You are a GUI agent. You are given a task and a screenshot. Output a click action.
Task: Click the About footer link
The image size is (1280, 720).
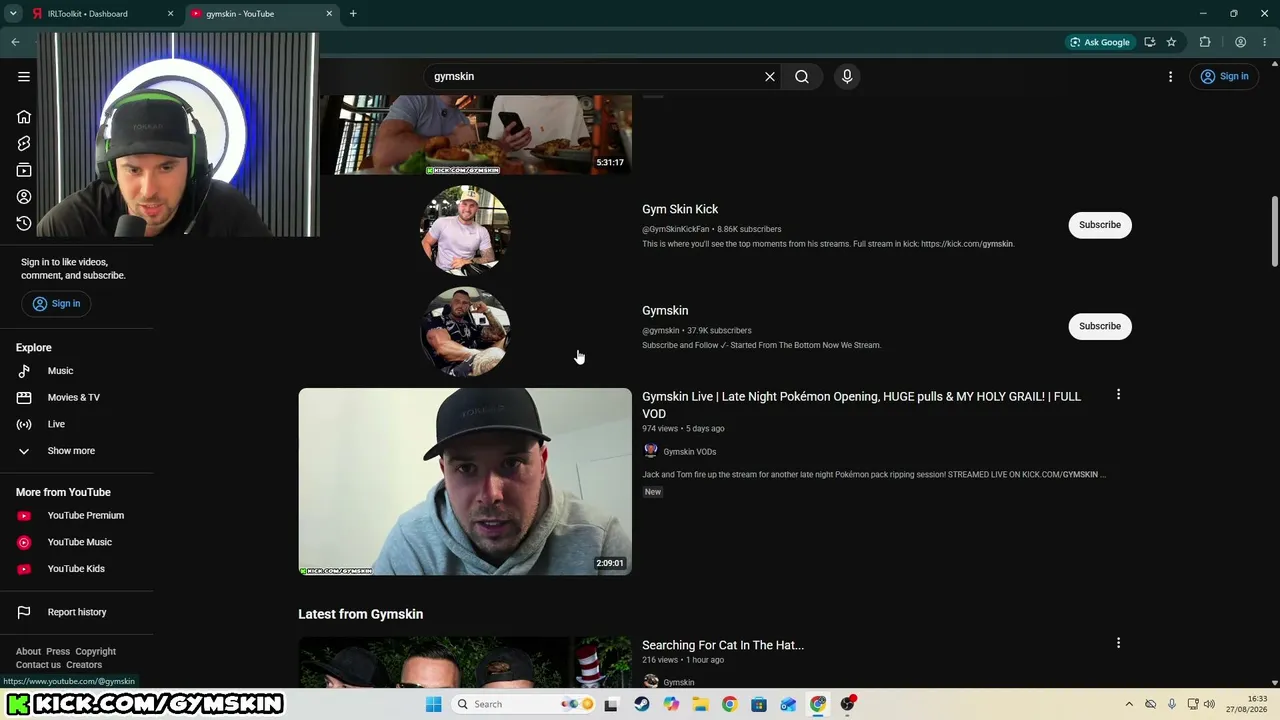[x=28, y=651]
